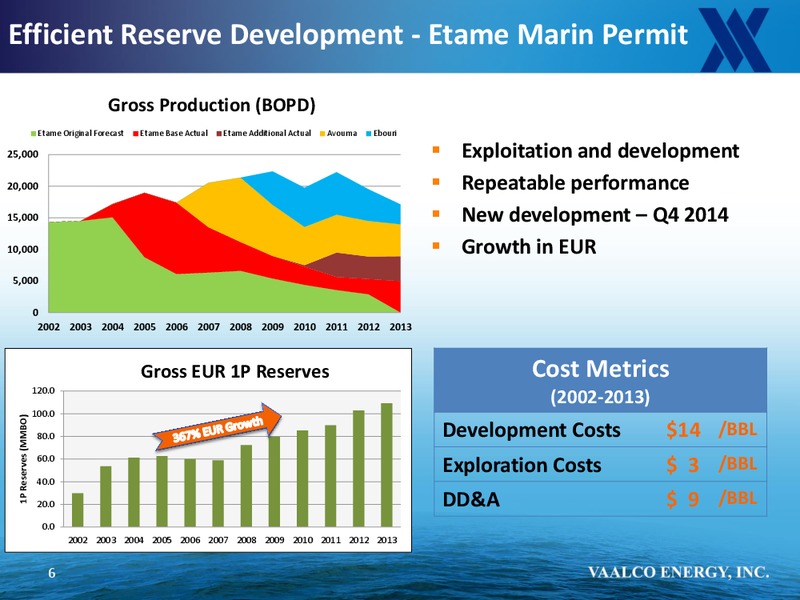Select the 'Repeatable performance' bullet
The height and width of the screenshot is (600, 800).
pyautogui.click(x=575, y=183)
